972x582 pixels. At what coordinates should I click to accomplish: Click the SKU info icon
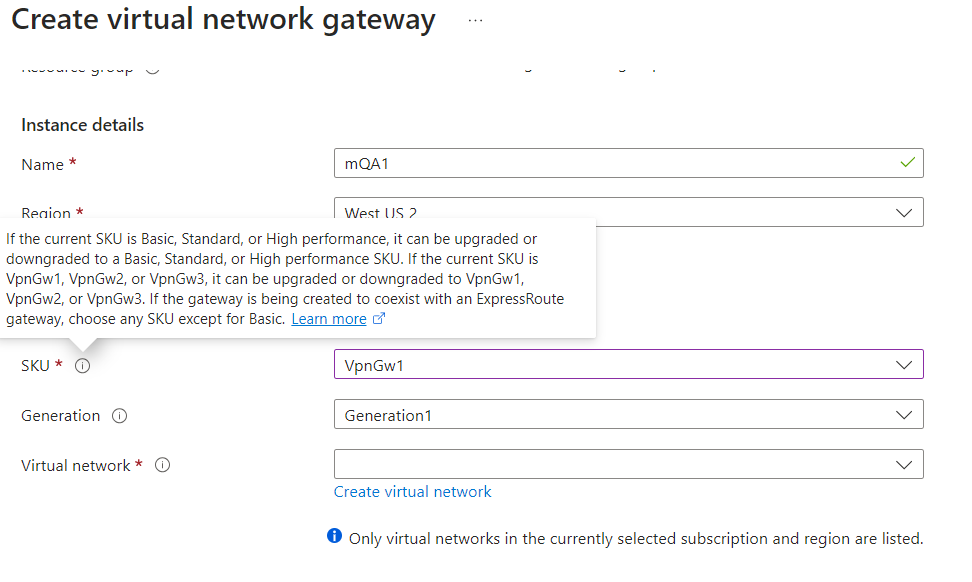(x=83, y=366)
